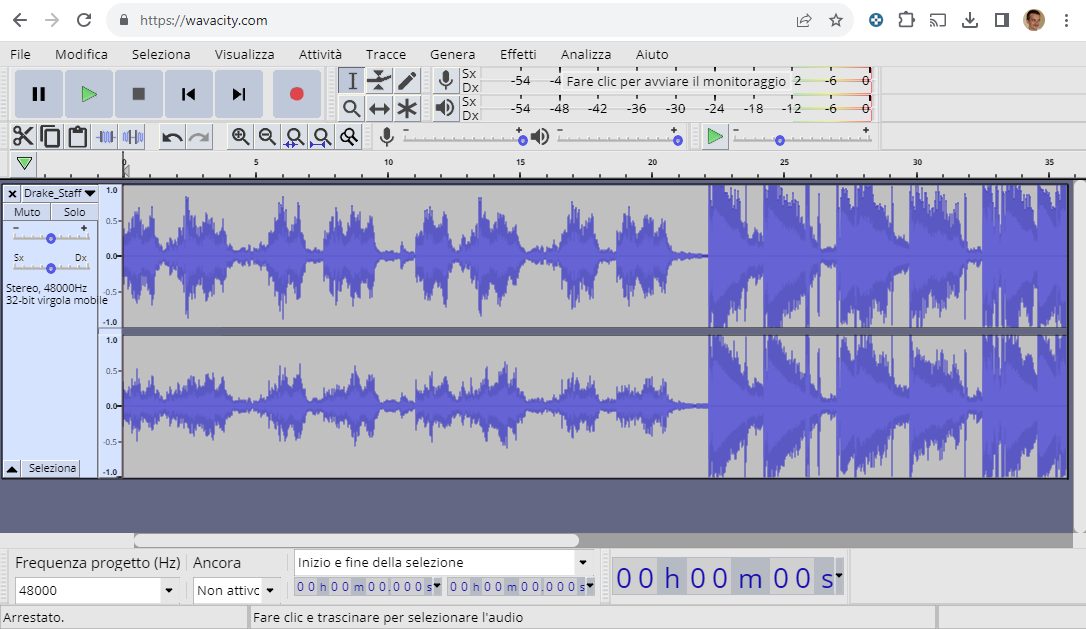The width and height of the screenshot is (1086, 629).
Task: Click 'Fare clic per avviare il monitoraggio' meter
Action: 676,81
